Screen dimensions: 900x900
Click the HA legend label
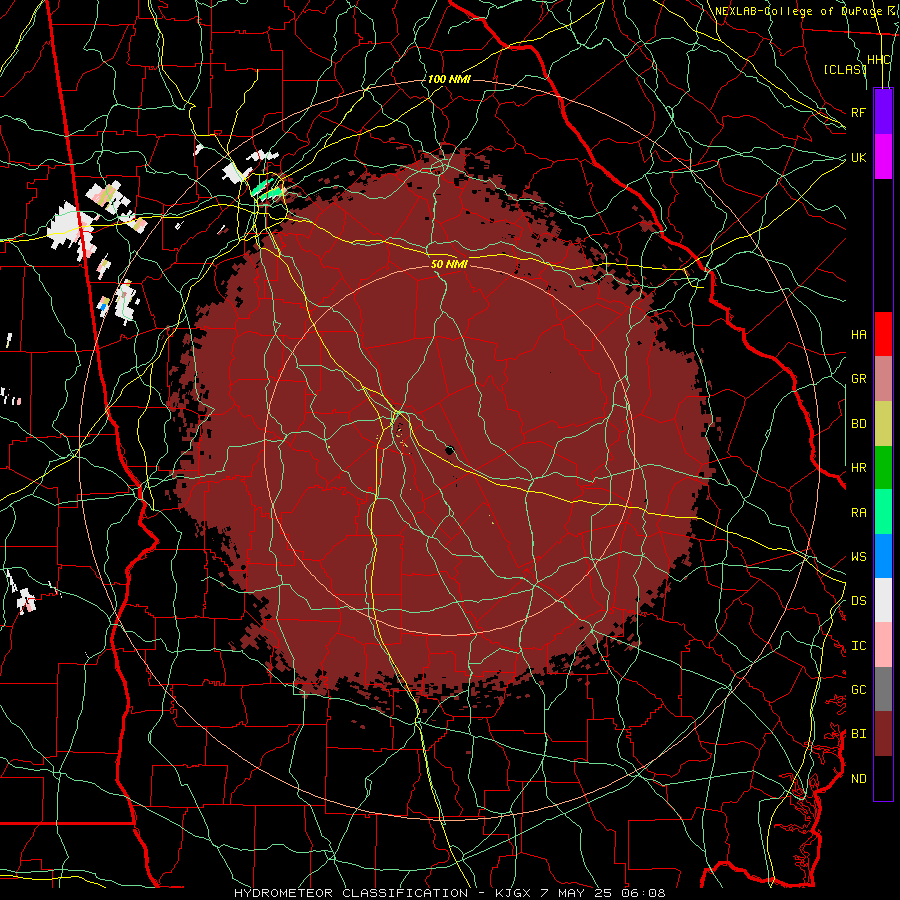click(859, 334)
